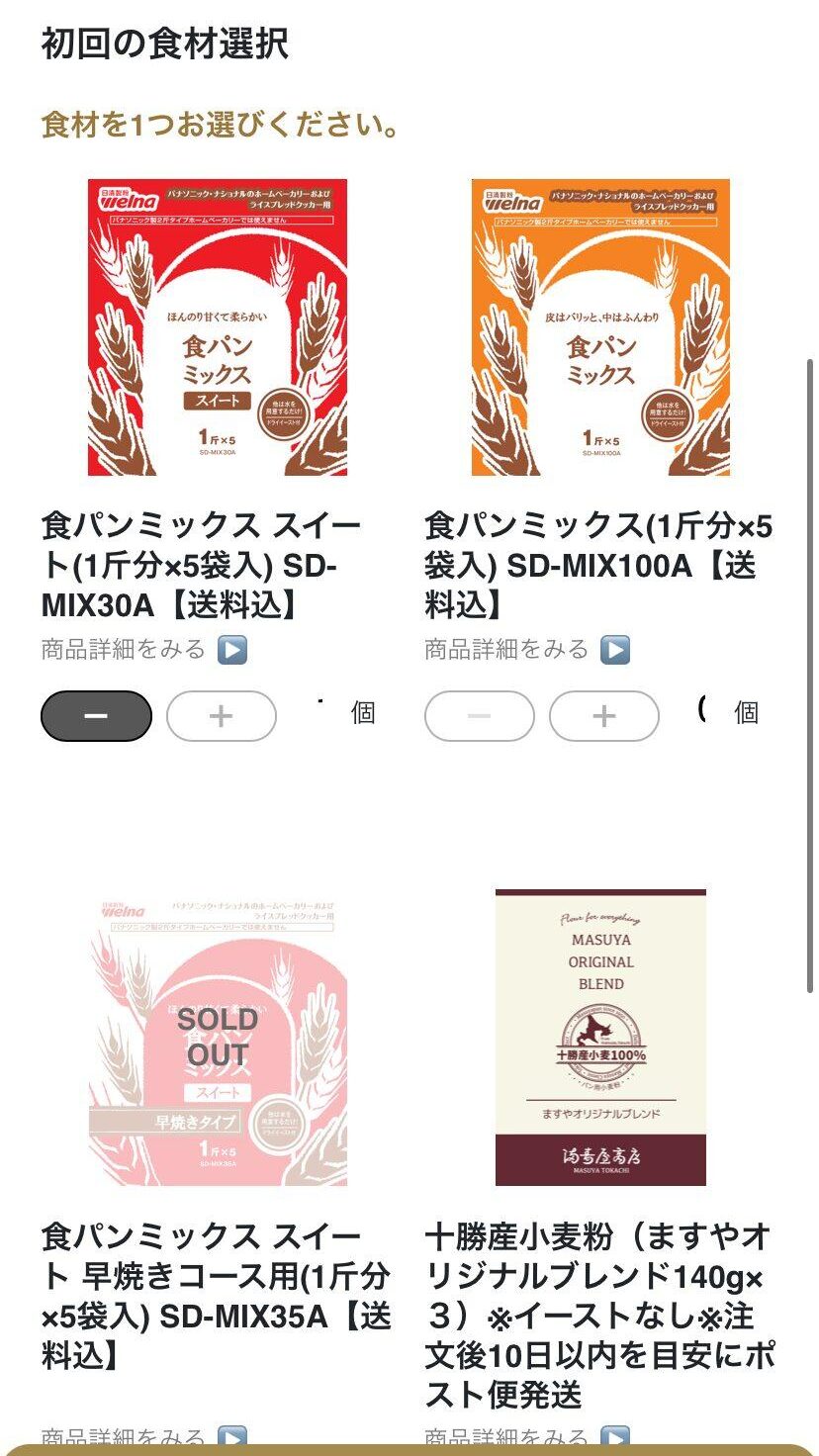Select the MASUYA ORIGINAL BLEND product image
The height and width of the screenshot is (1456, 819).
[601, 1037]
